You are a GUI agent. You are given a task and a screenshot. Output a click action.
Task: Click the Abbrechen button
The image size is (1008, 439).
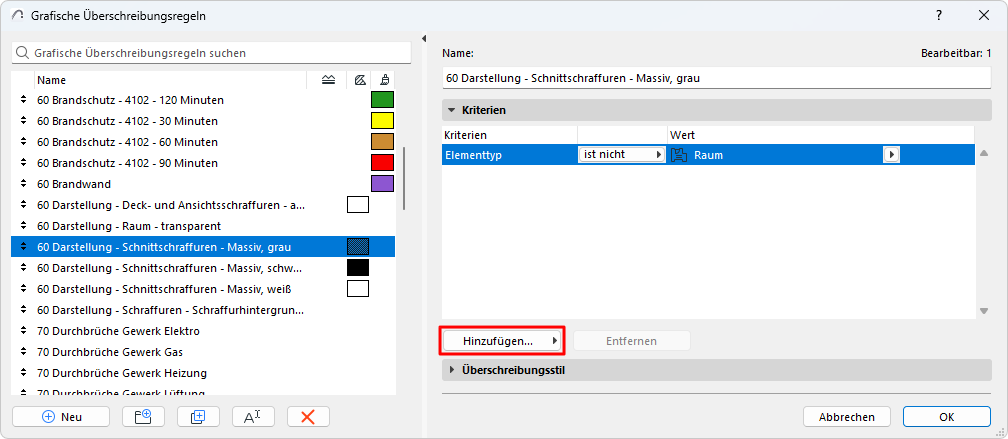(847, 417)
